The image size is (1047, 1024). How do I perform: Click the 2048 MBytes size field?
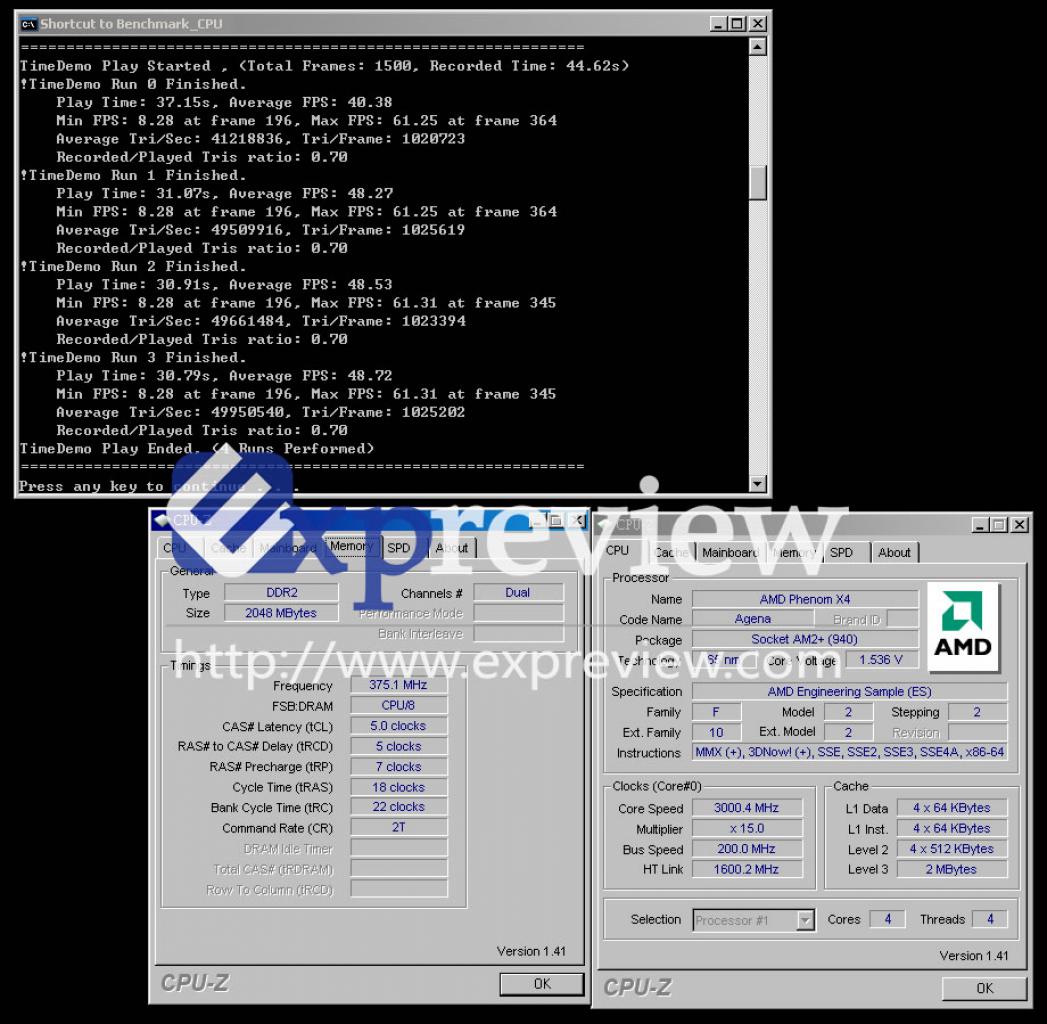282,613
